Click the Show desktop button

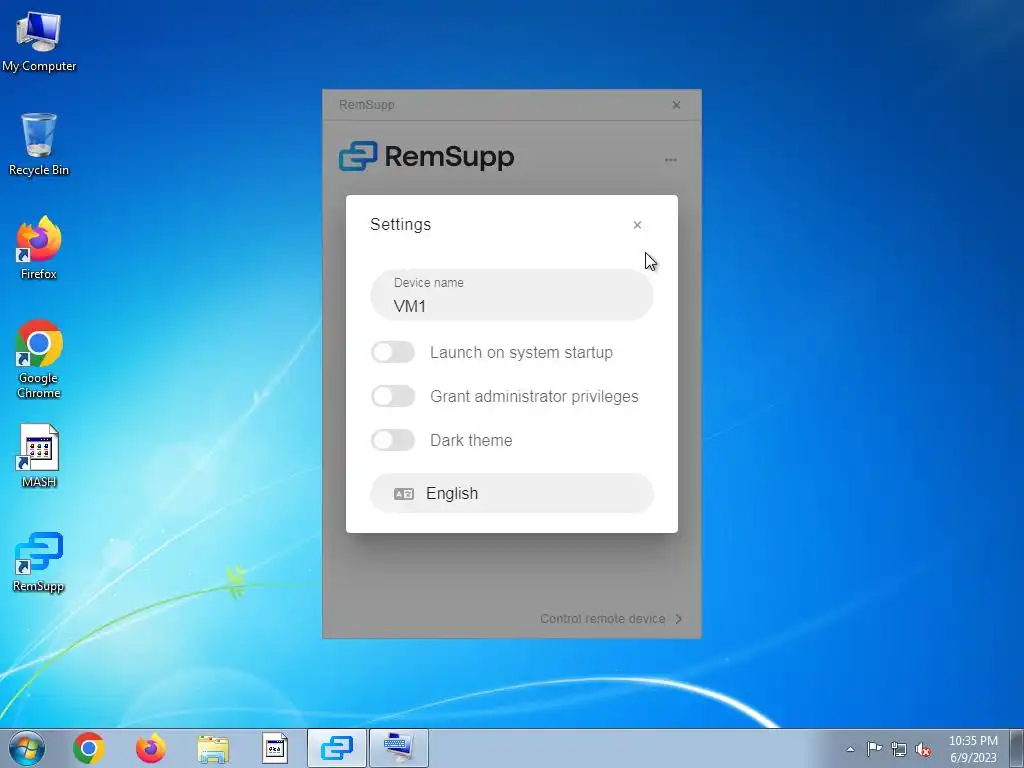[1017, 748]
